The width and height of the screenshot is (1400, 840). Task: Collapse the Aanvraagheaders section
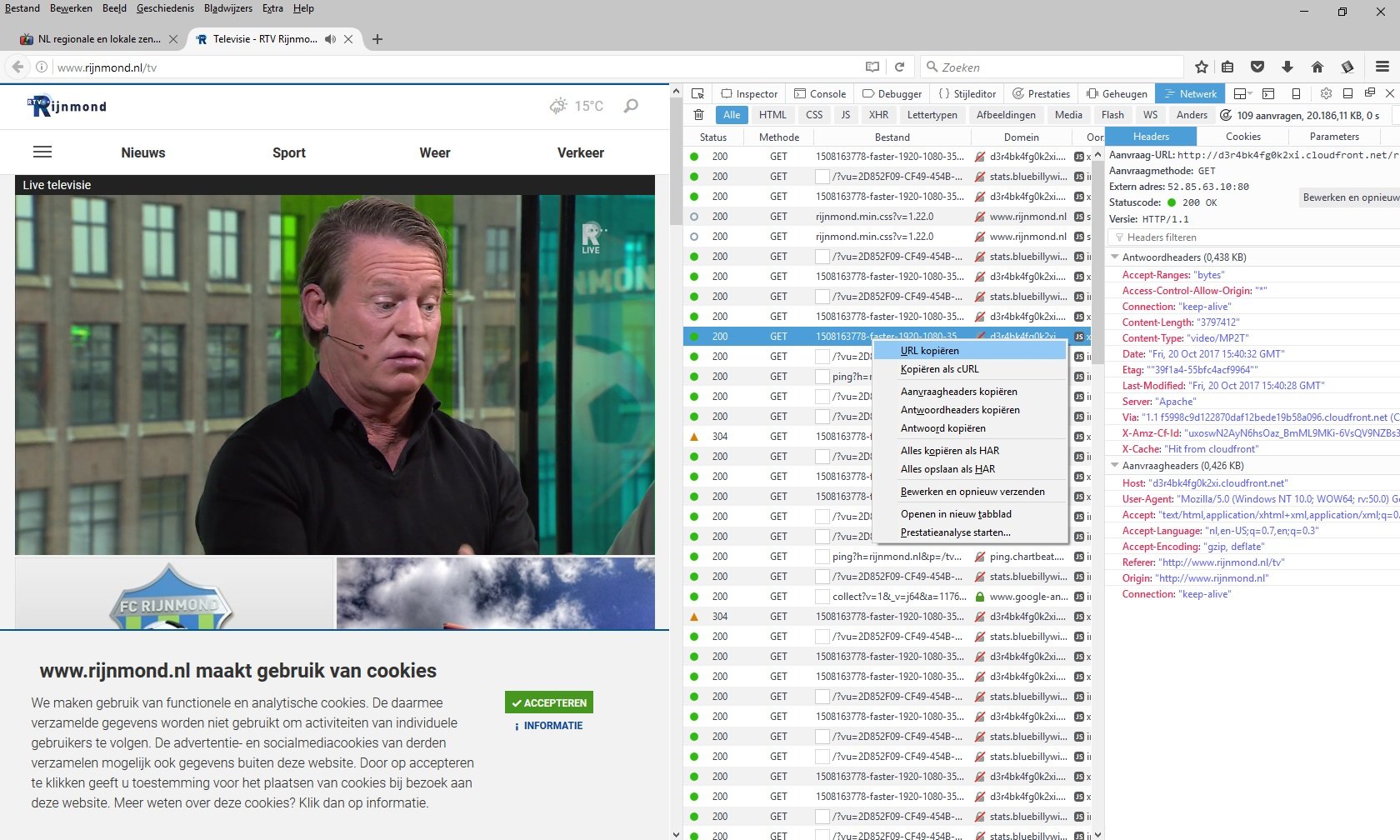[x=1115, y=466]
